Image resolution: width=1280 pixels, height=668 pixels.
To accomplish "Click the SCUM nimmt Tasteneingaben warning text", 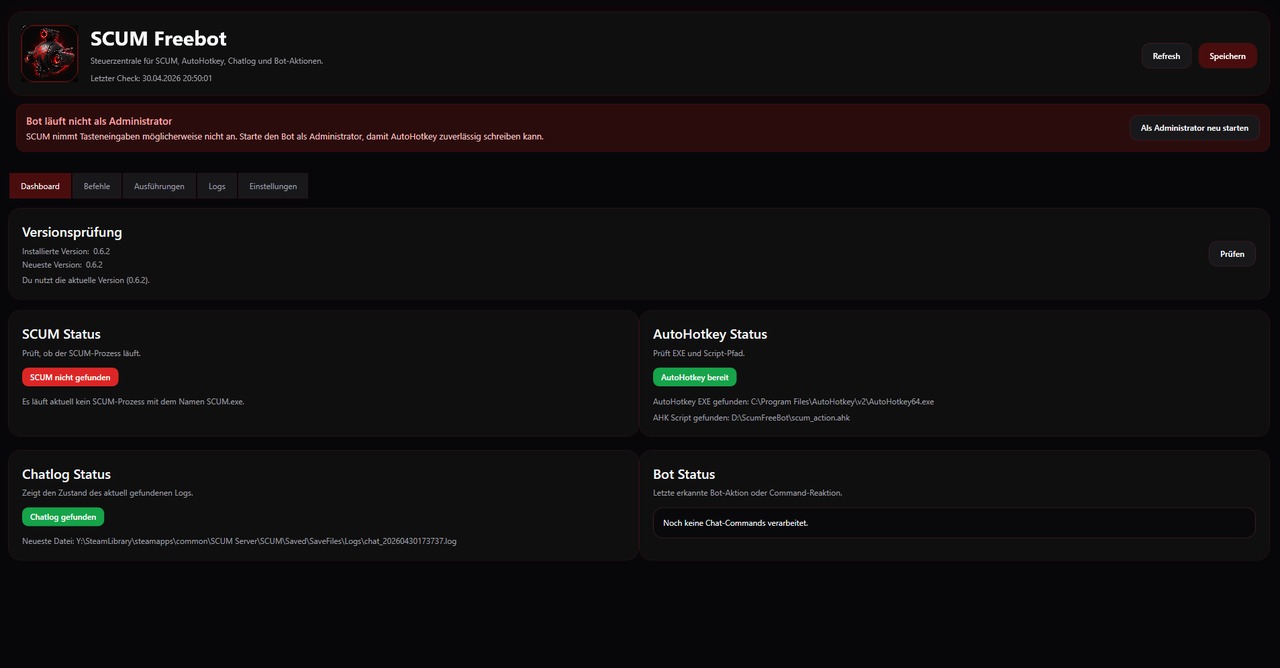I will [285, 136].
